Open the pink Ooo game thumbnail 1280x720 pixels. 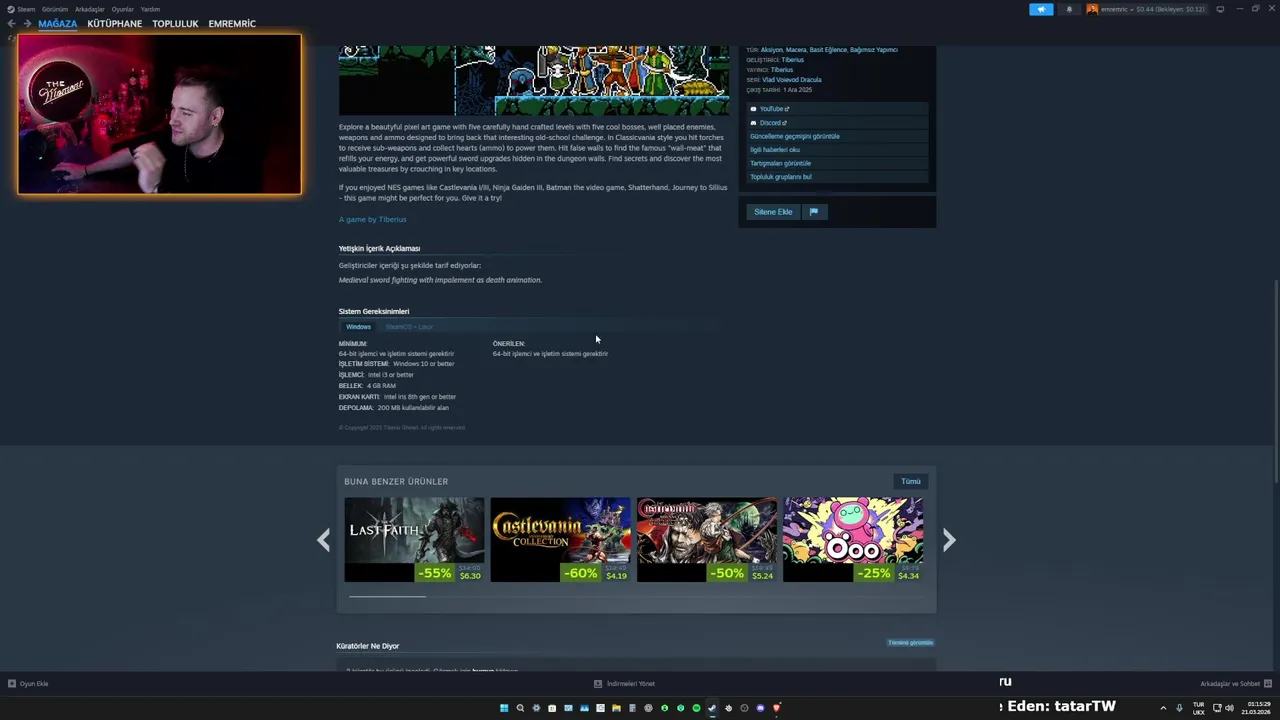click(x=853, y=540)
